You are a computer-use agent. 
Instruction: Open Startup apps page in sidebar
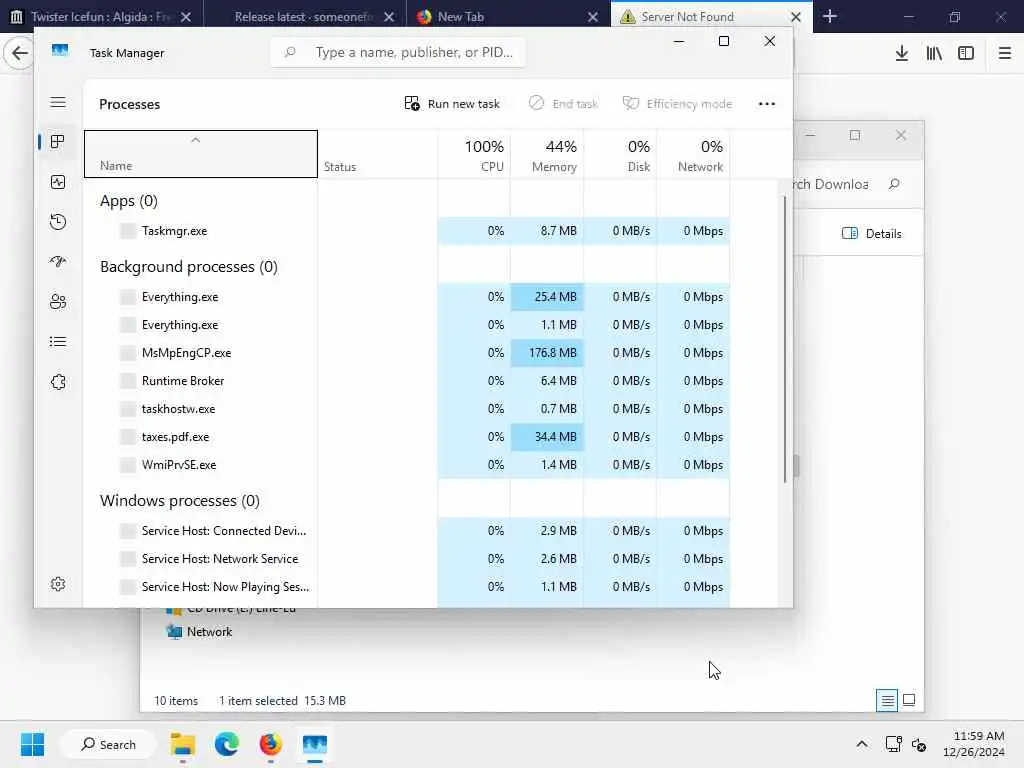(x=58, y=262)
